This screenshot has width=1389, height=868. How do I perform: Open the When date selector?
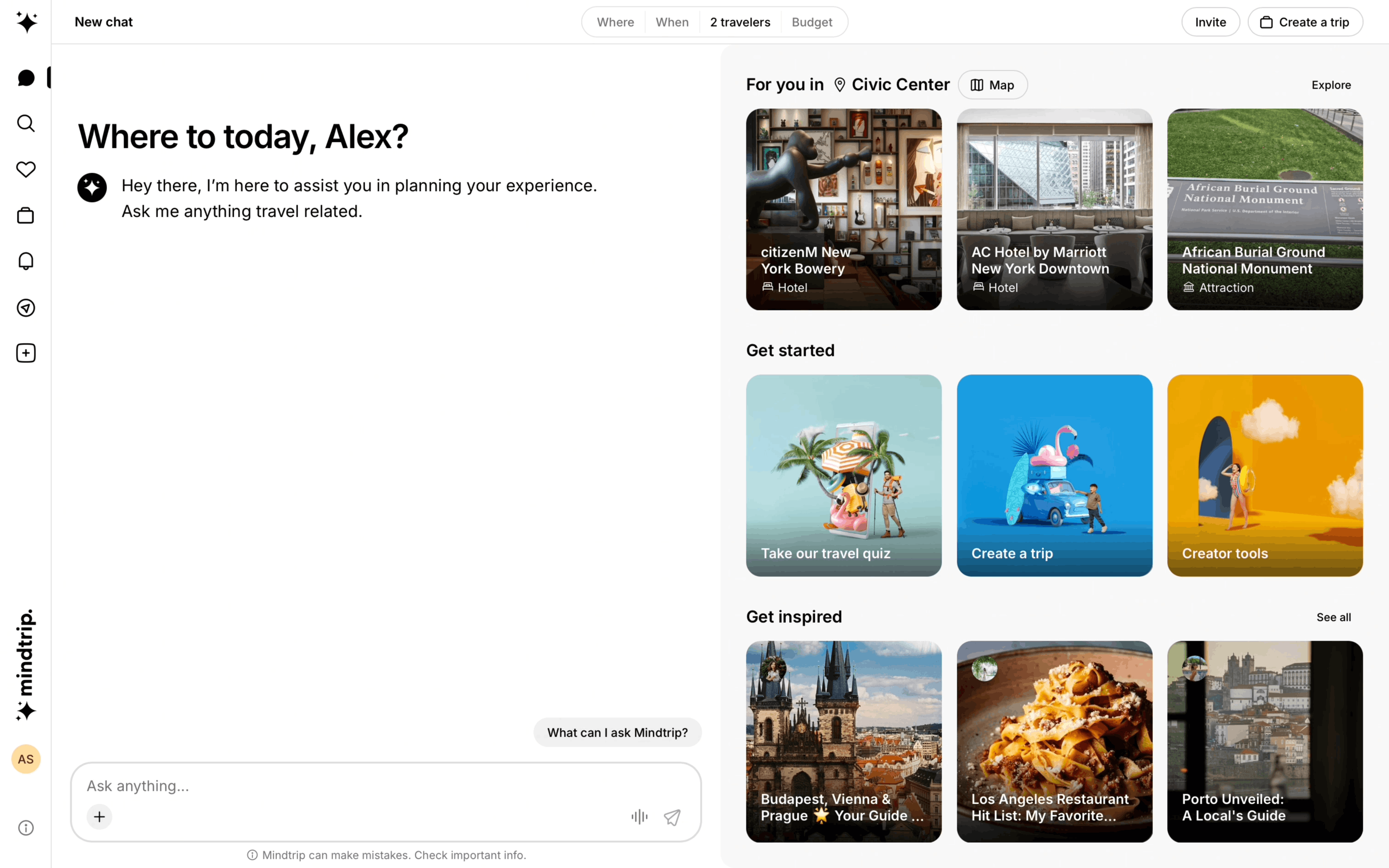pos(672,23)
